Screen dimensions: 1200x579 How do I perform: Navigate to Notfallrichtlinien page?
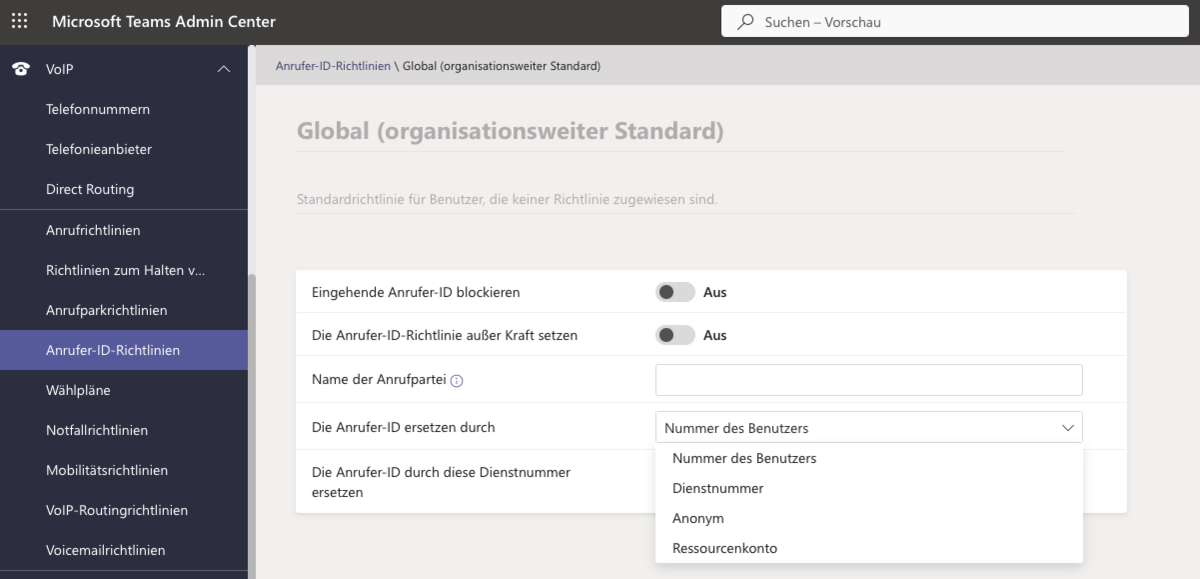(x=97, y=430)
